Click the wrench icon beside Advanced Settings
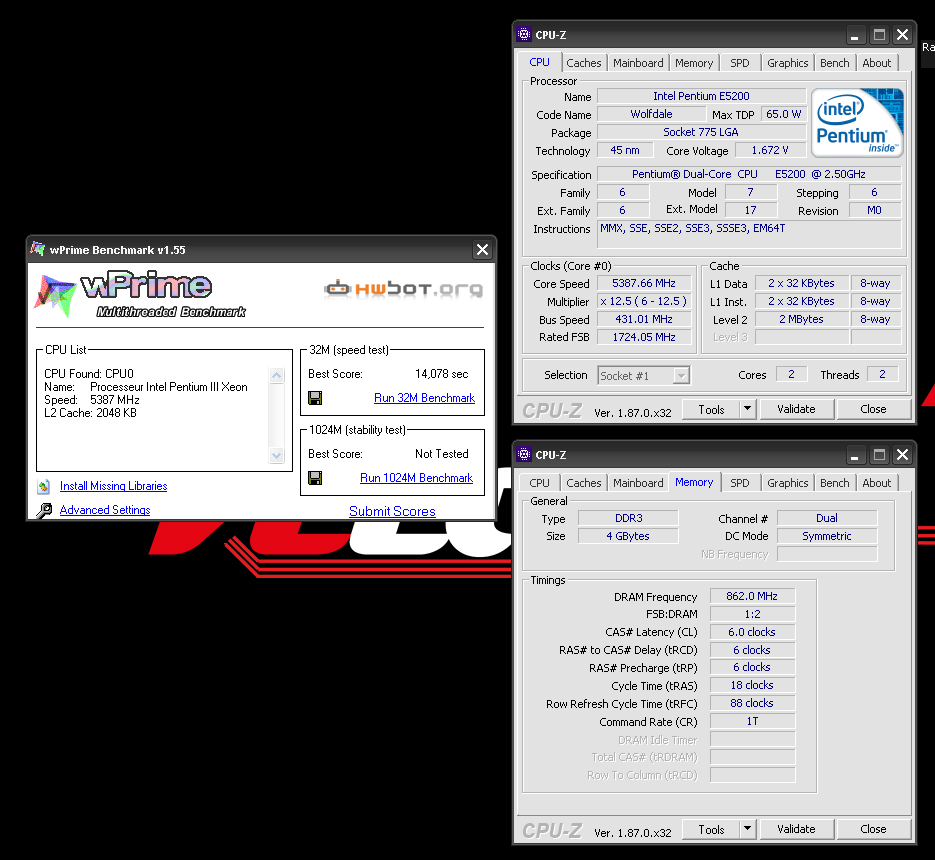 click(44, 511)
